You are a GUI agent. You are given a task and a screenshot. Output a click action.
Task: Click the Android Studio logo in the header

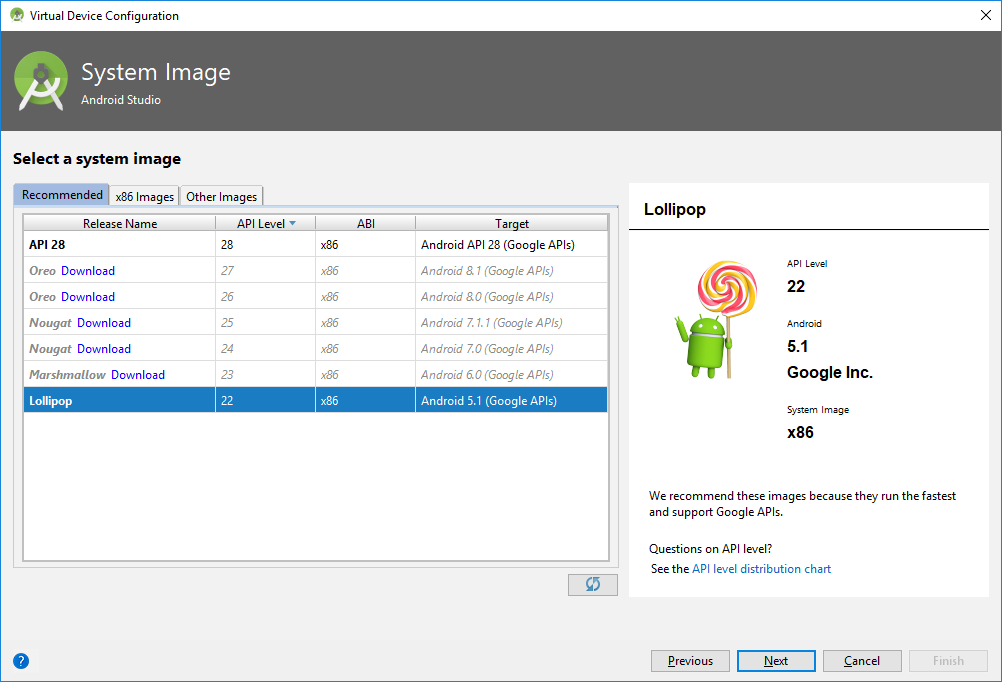click(x=39, y=78)
